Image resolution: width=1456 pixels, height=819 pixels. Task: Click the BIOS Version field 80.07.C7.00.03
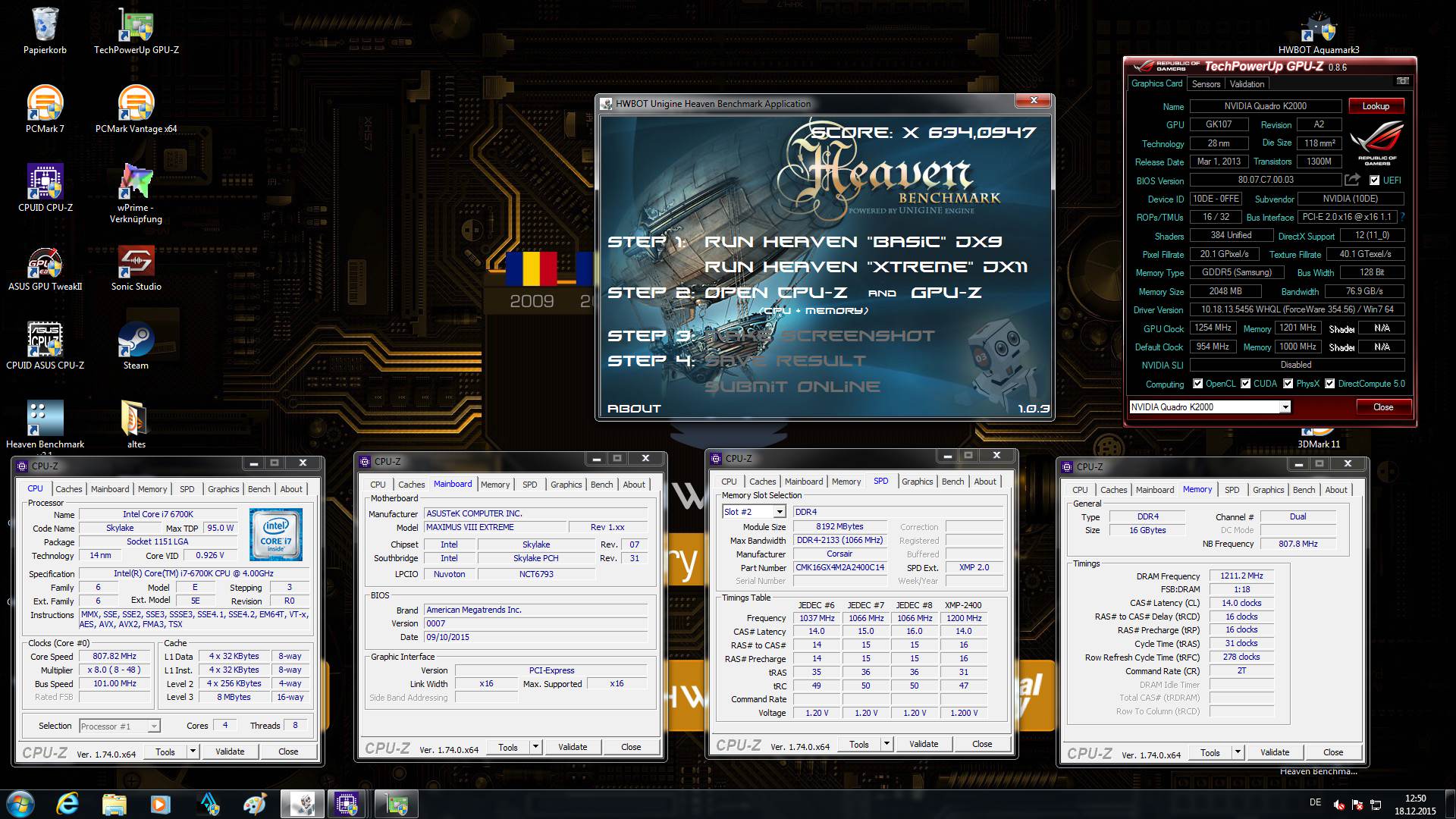1266,180
